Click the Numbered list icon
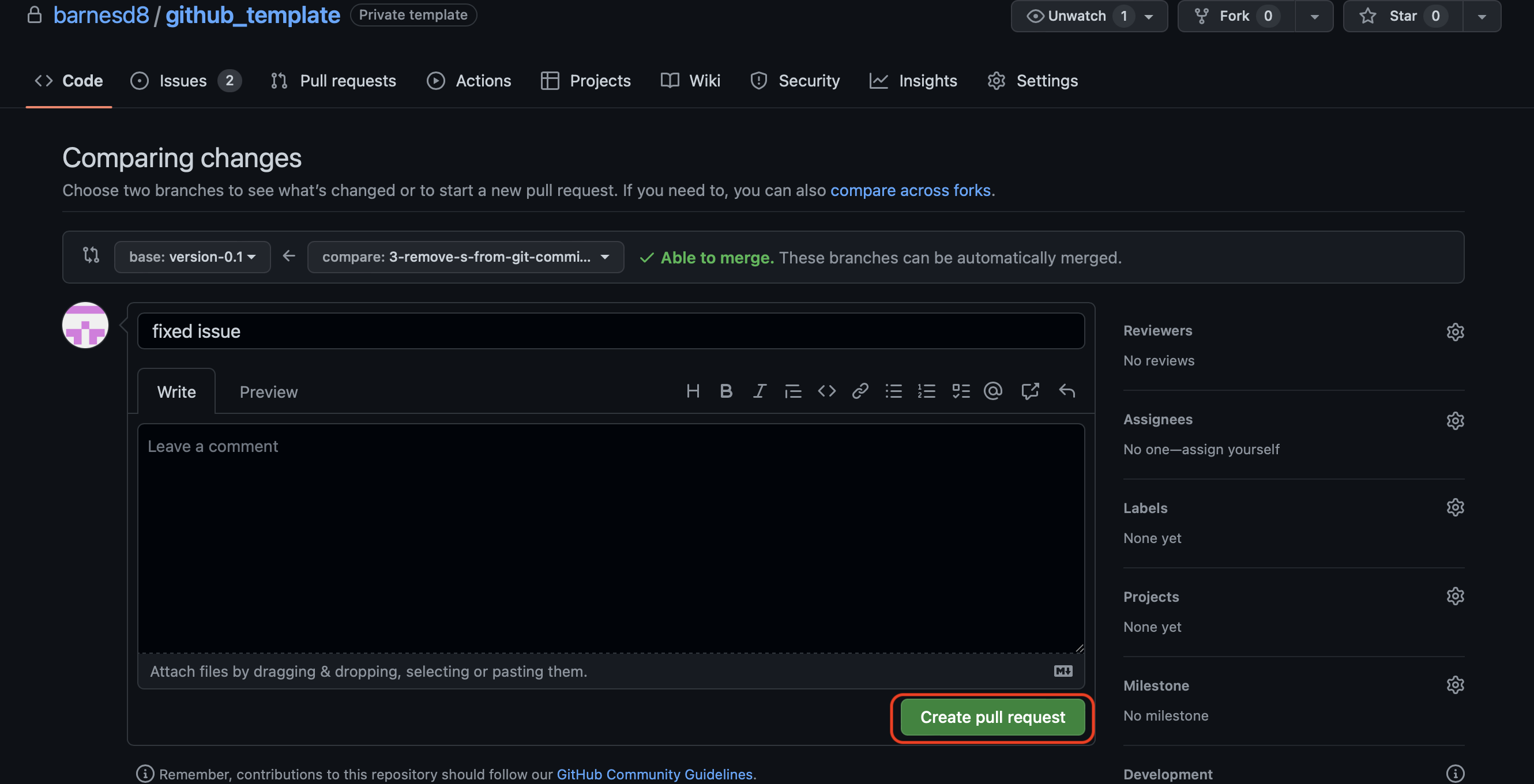This screenshot has width=1534, height=784. [927, 390]
